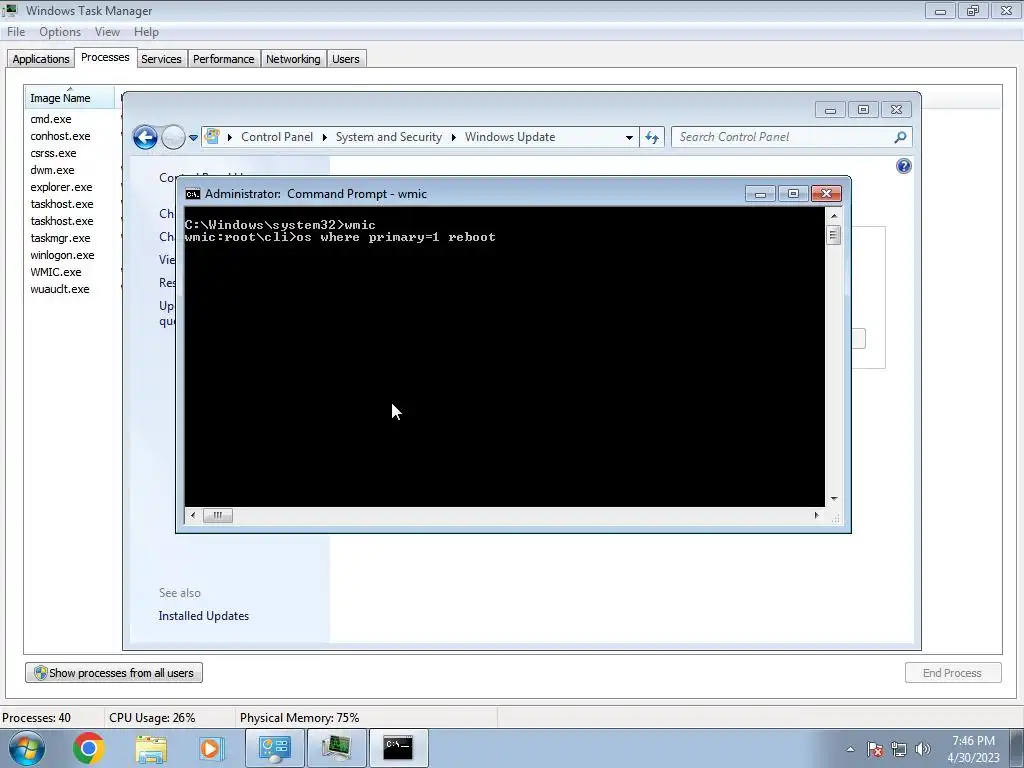1024x768 pixels.
Task: Select conhost.exe in process list
Action: [60, 136]
